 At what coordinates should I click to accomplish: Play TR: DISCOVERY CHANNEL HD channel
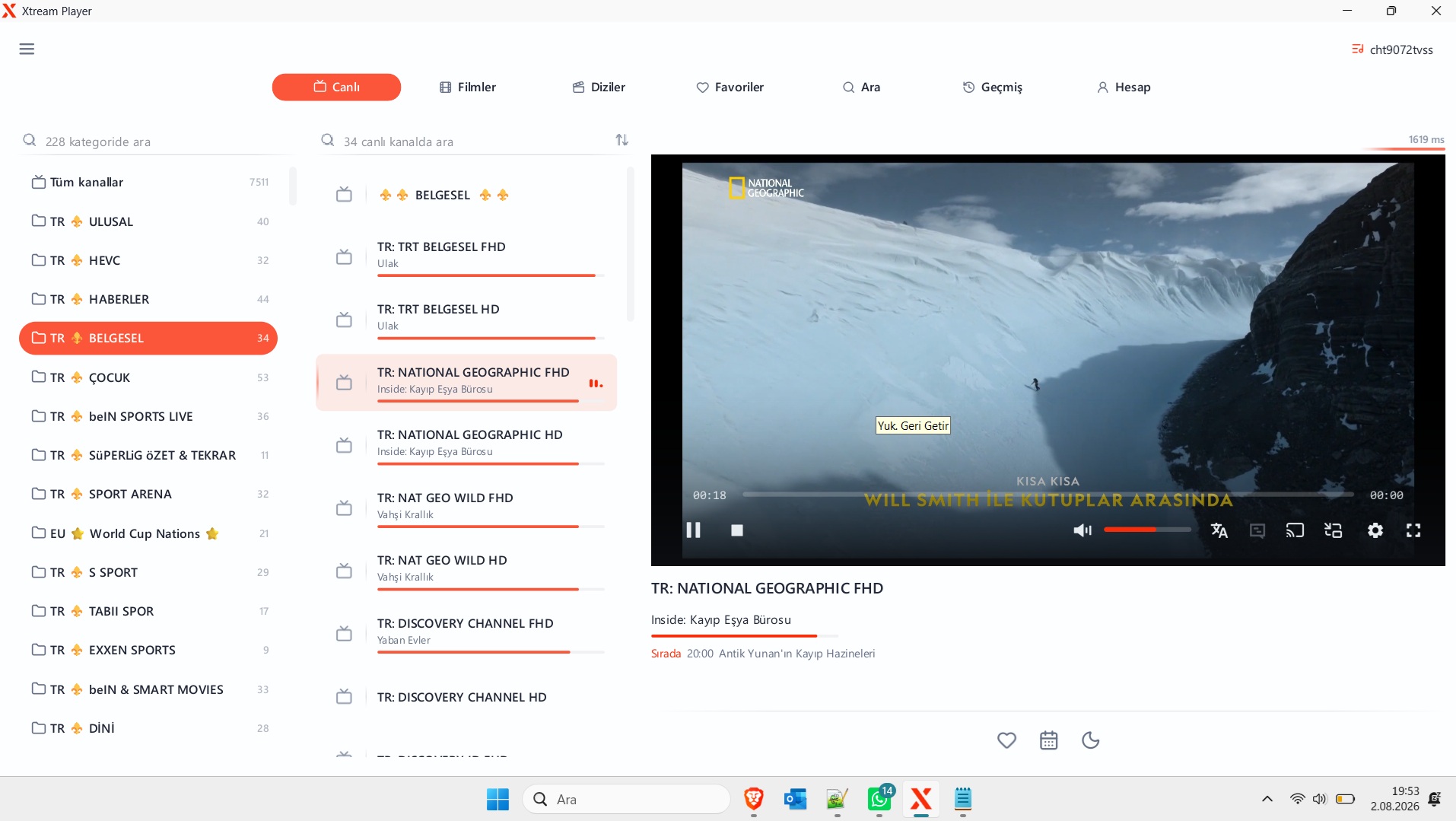point(466,697)
